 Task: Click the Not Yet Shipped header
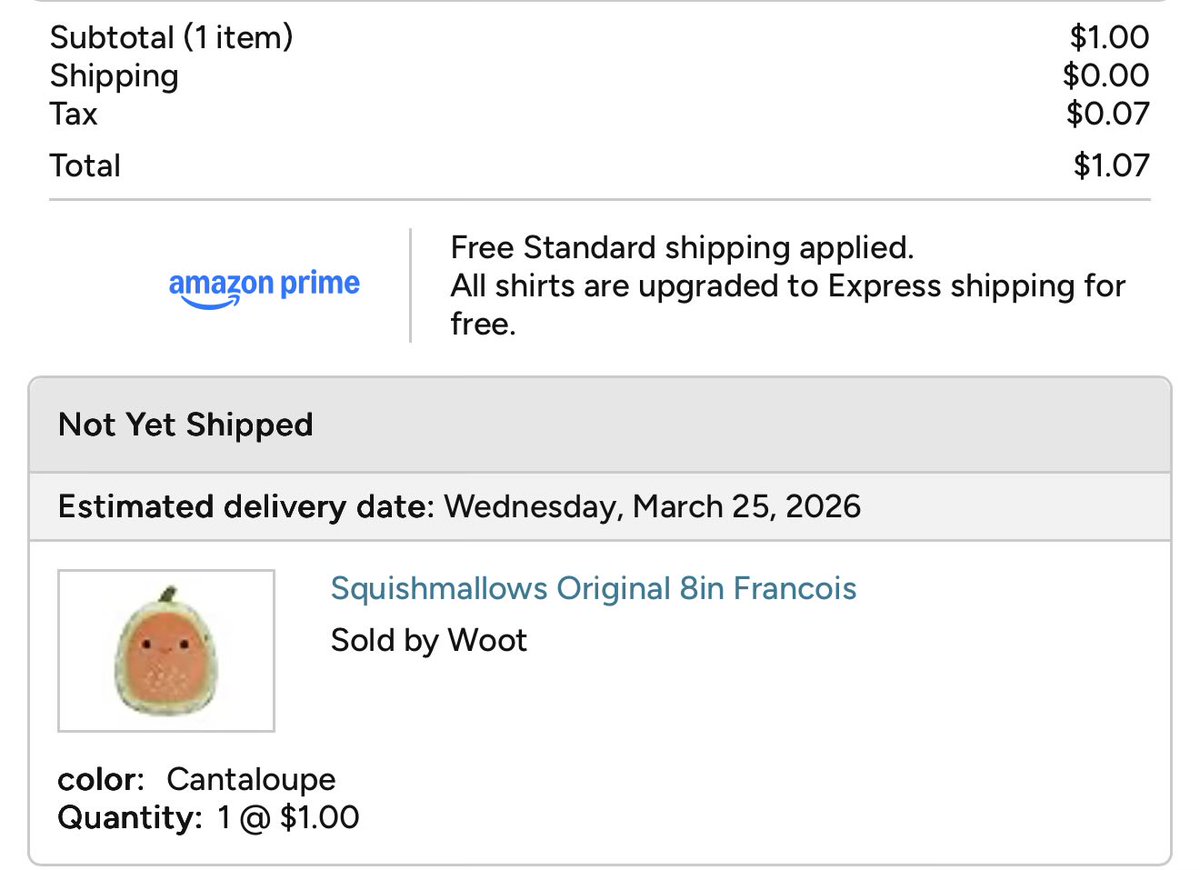click(186, 424)
